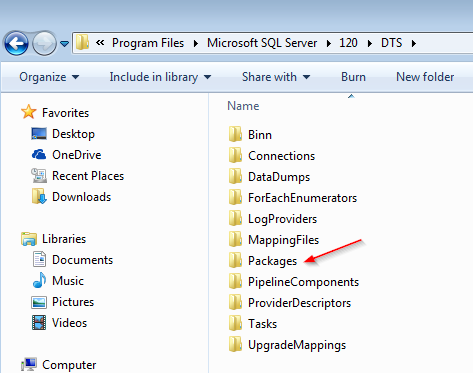Select the DataDumps folder icon

235,176
